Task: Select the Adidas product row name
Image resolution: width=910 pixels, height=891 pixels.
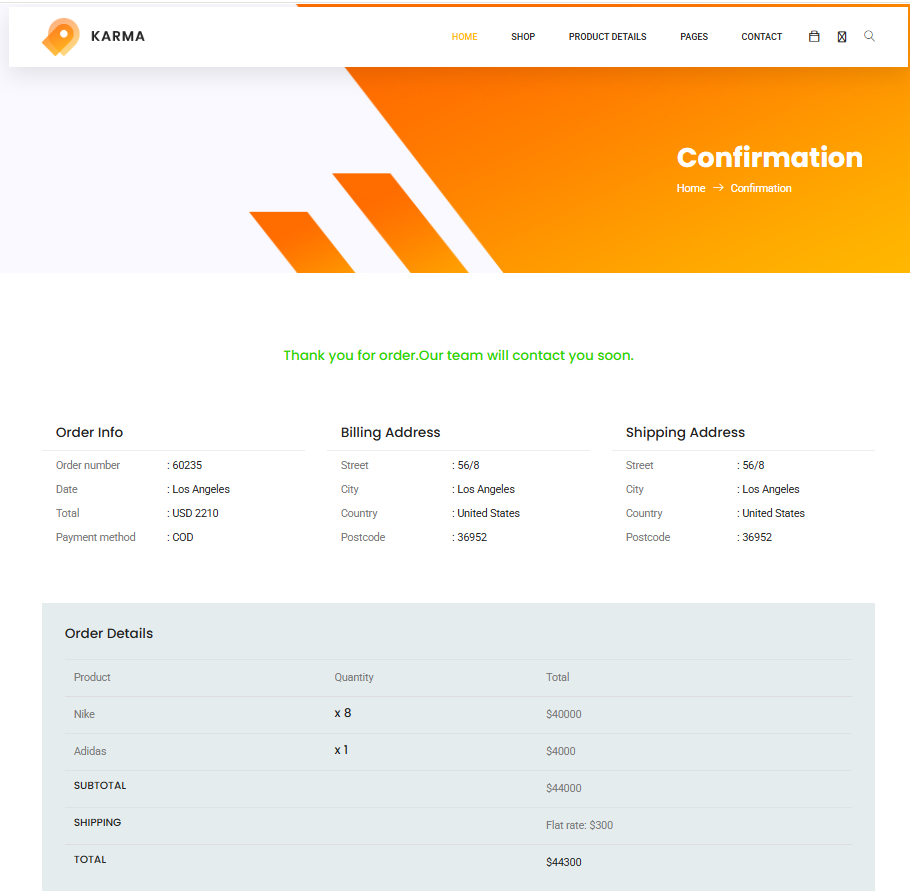Action: (x=90, y=751)
